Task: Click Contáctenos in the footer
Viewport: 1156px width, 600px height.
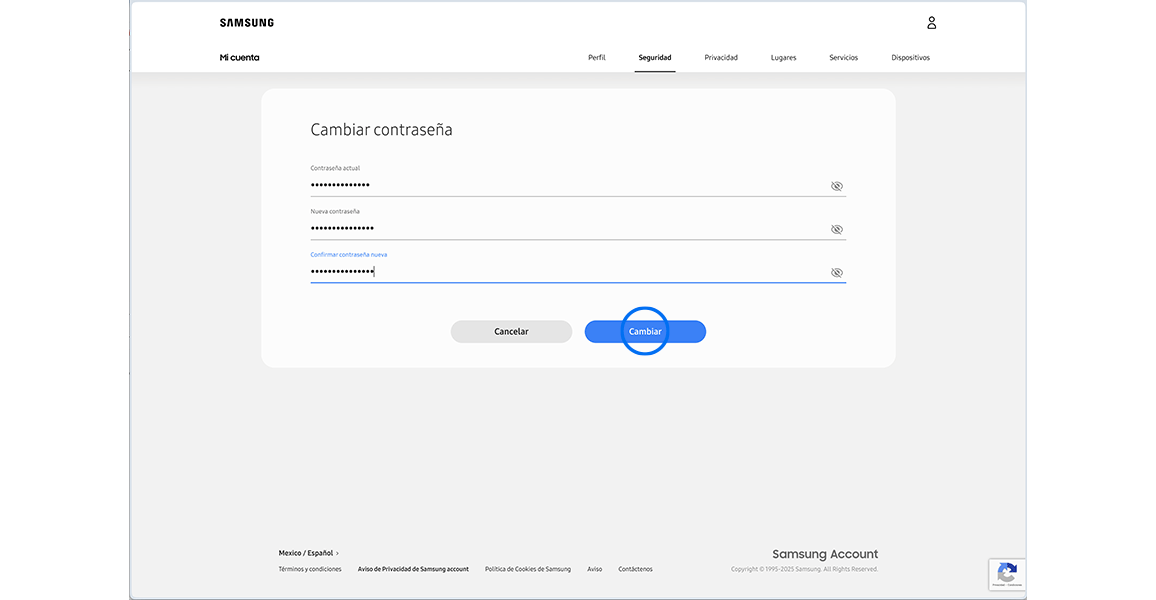Action: [635, 568]
